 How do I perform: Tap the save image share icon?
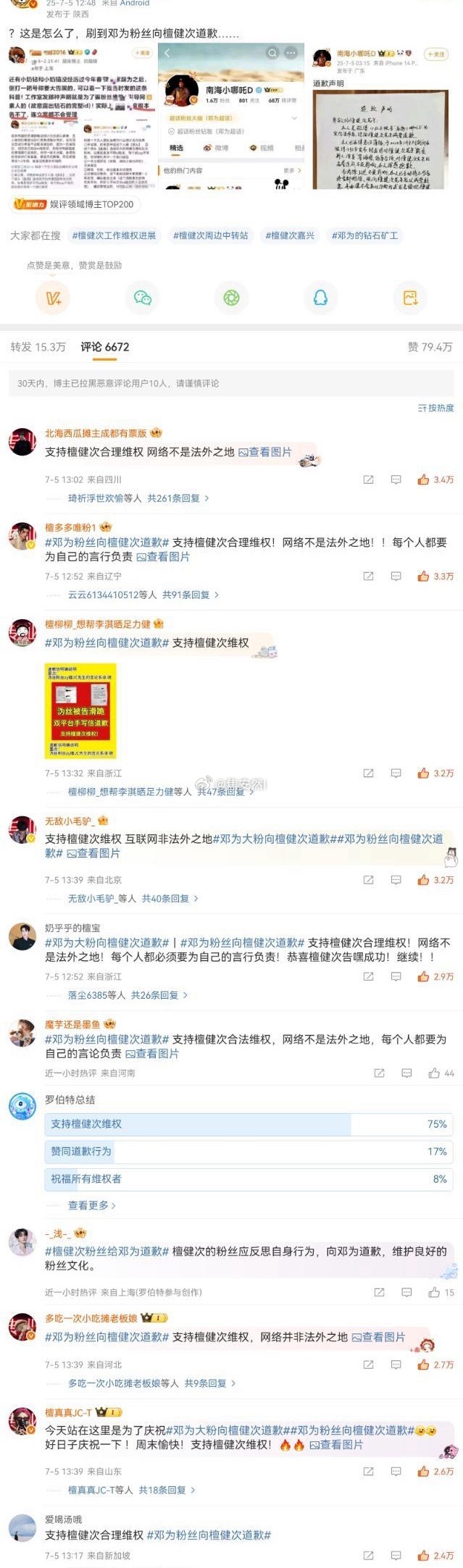click(x=410, y=298)
